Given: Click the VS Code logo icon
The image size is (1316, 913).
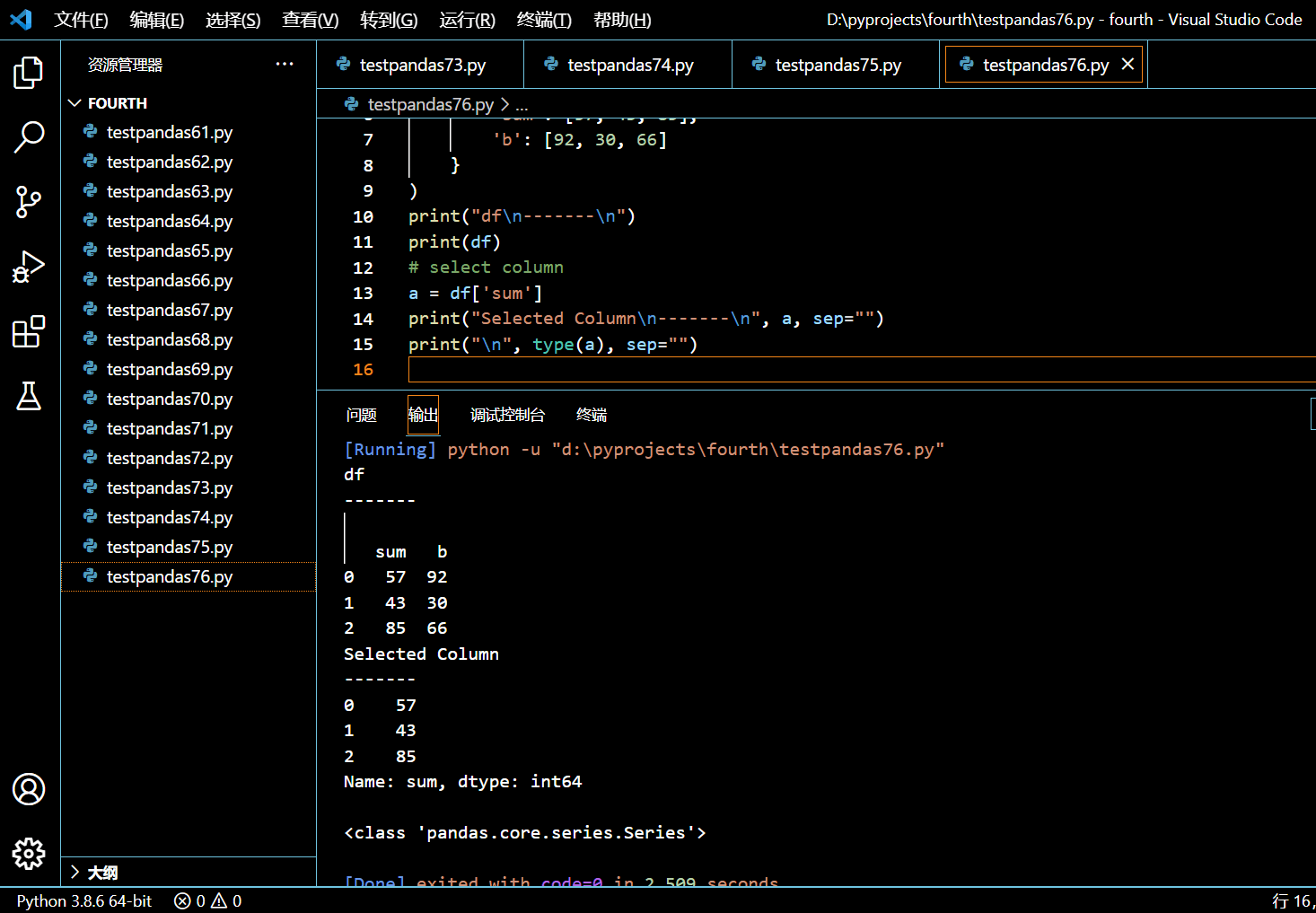Looking at the screenshot, I should tap(21, 19).
